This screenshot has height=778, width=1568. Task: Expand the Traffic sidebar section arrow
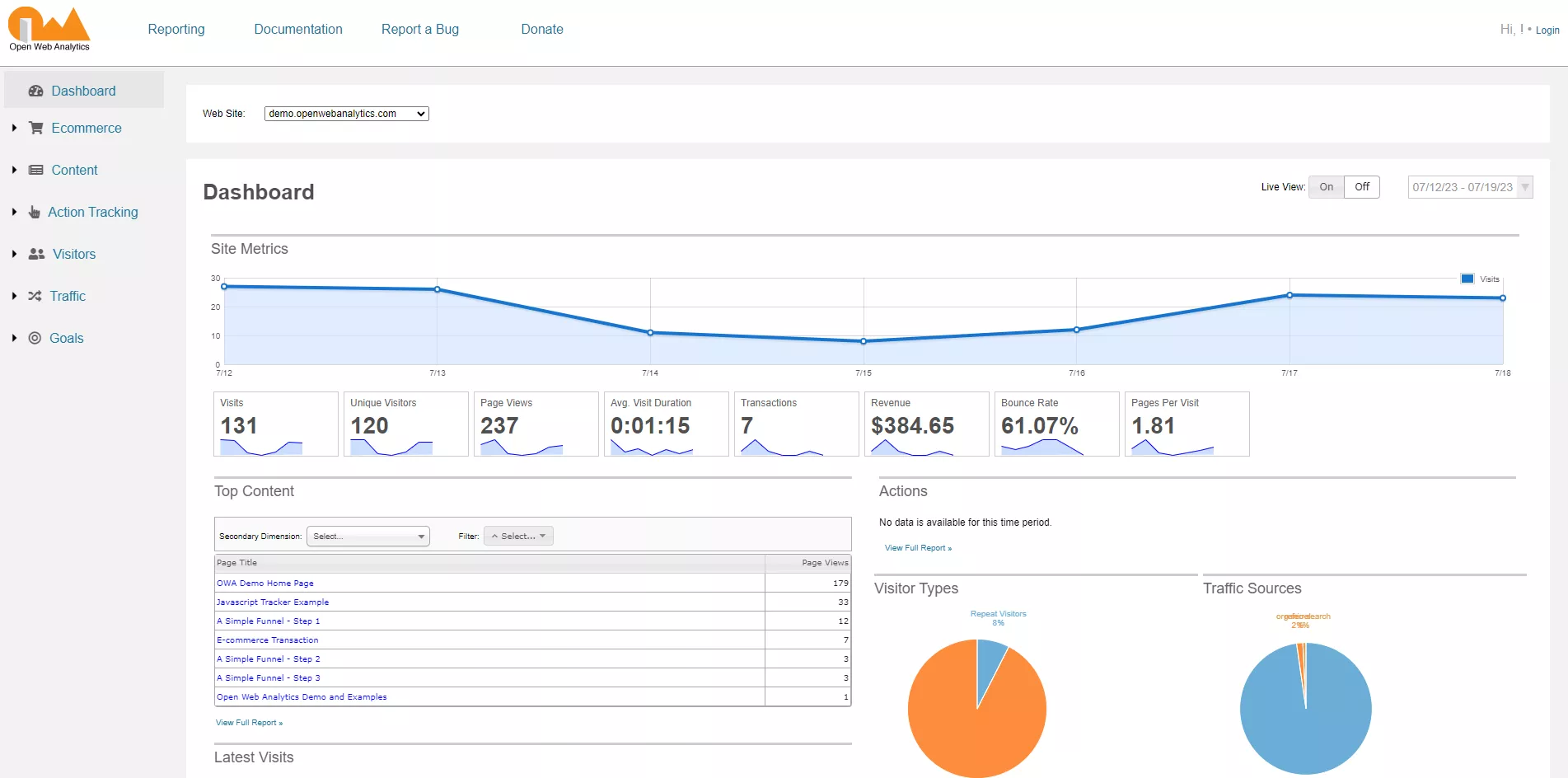[x=14, y=296]
